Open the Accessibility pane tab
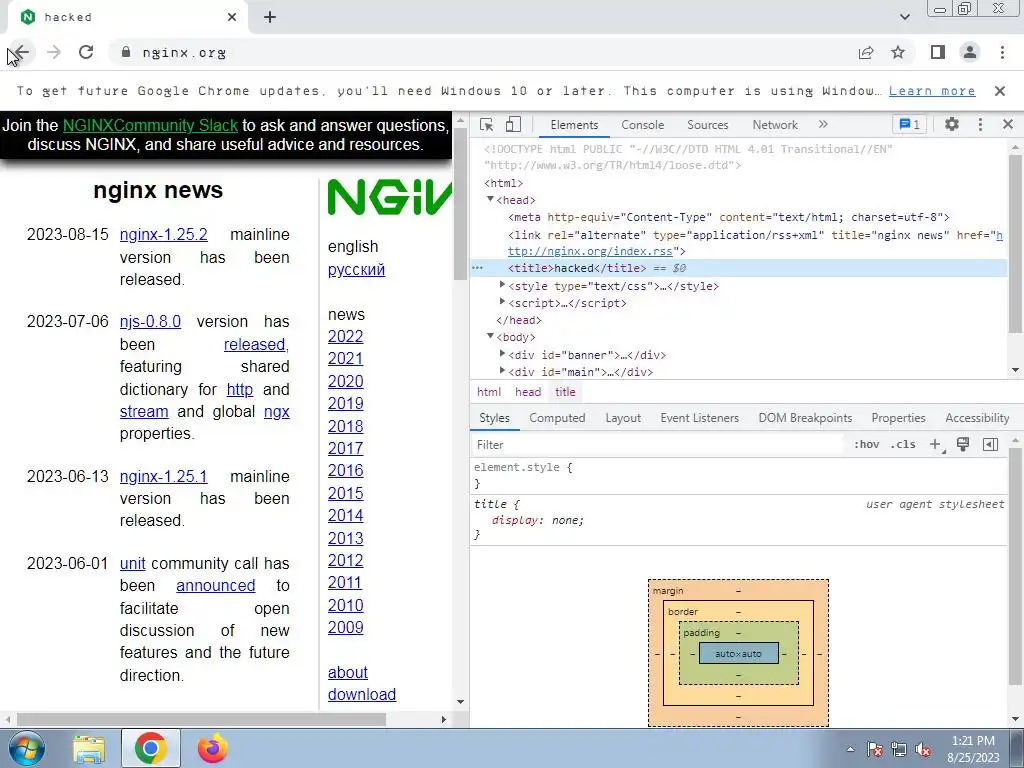This screenshot has width=1024, height=768. click(977, 418)
